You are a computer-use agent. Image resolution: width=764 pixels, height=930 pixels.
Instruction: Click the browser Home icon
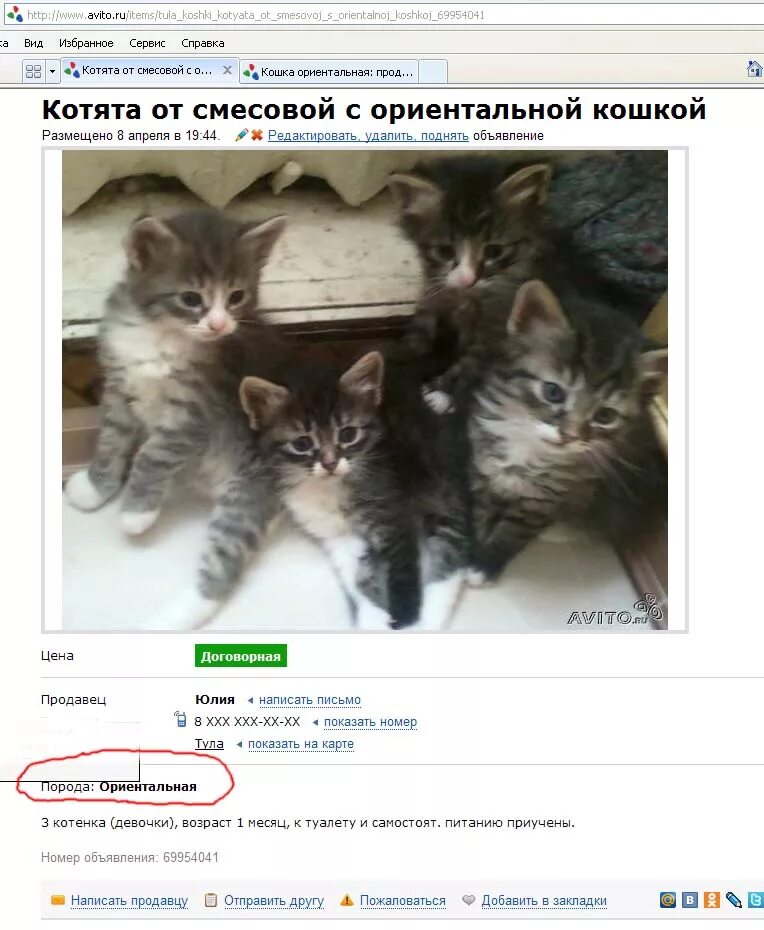point(755,69)
